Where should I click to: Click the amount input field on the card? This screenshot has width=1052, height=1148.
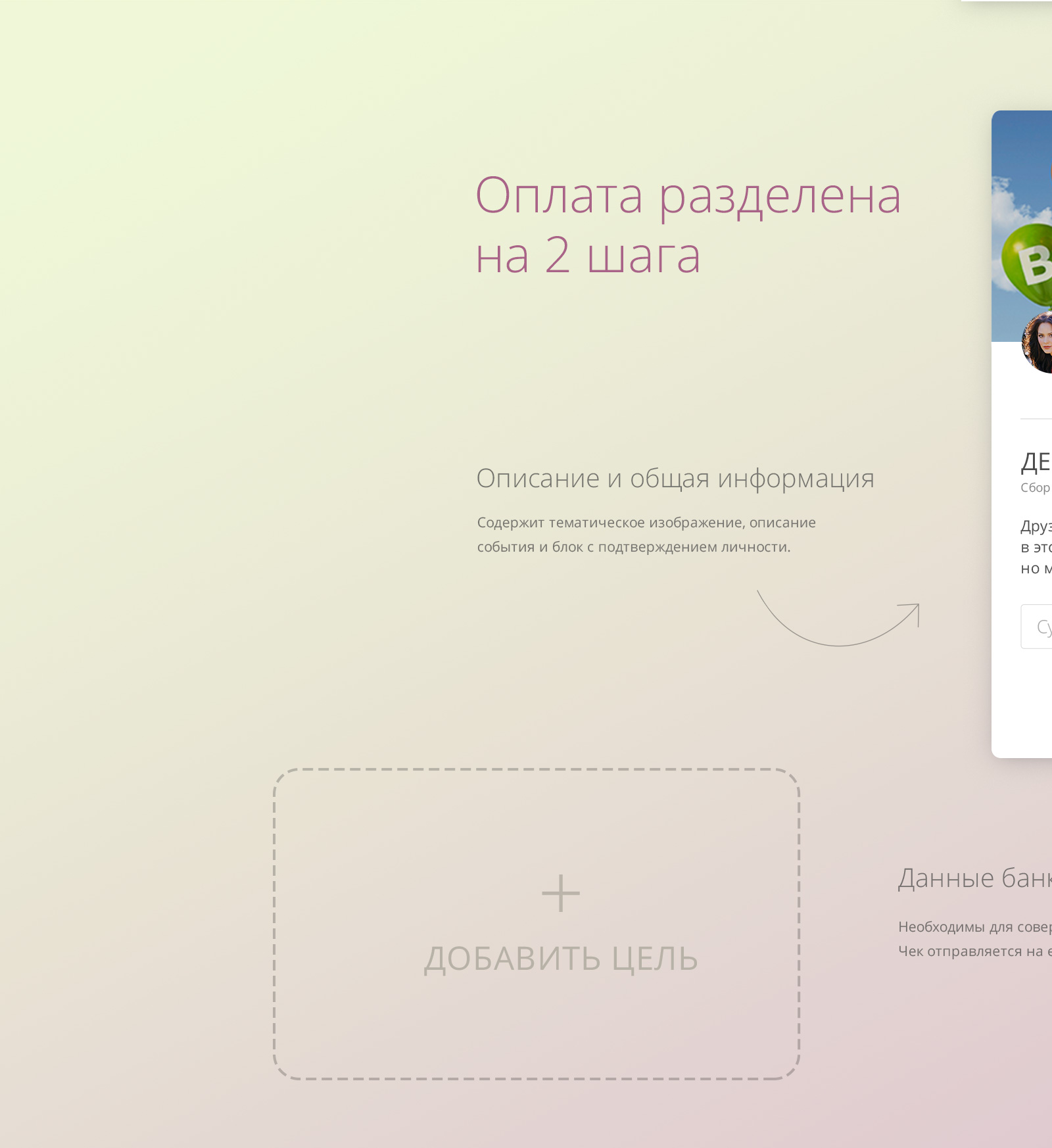point(1036,627)
